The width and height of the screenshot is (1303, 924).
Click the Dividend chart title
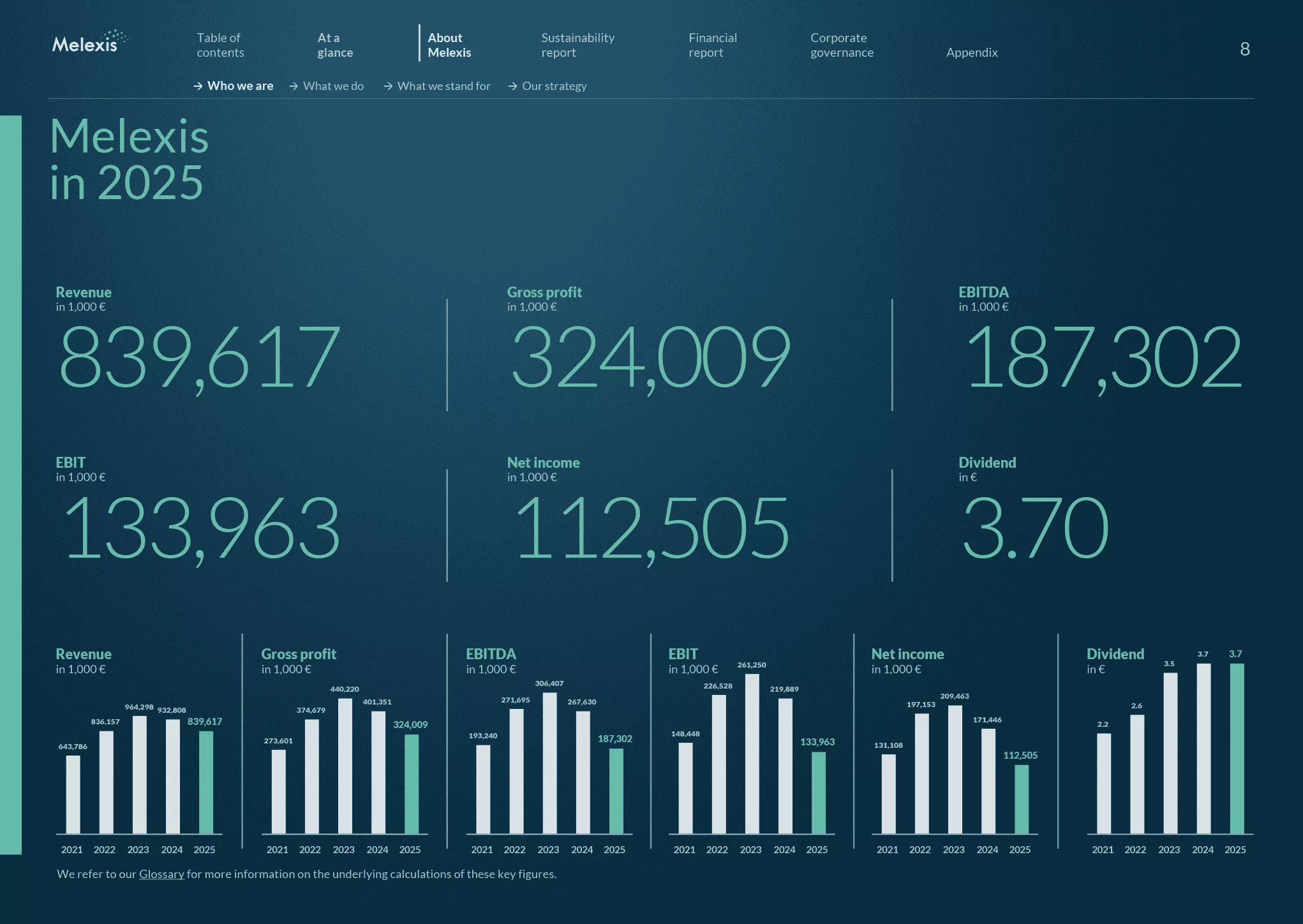click(x=1115, y=654)
